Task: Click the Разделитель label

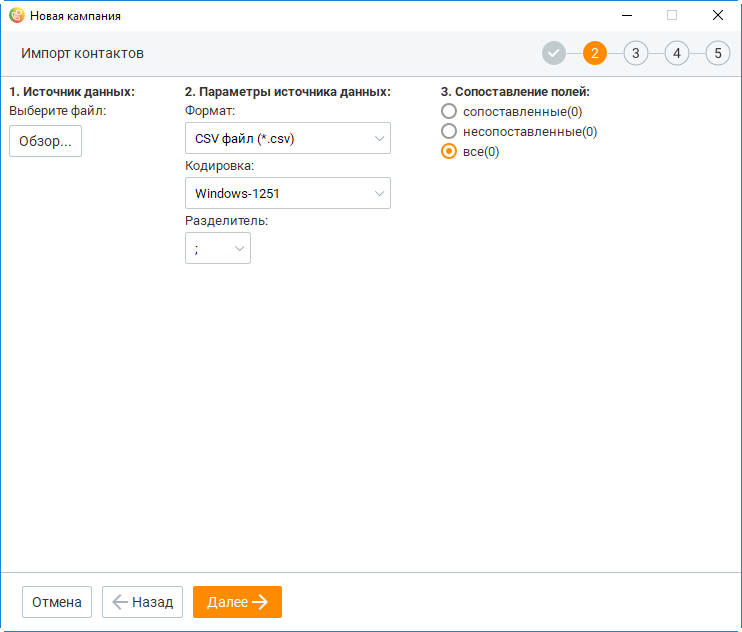Action: [227, 220]
